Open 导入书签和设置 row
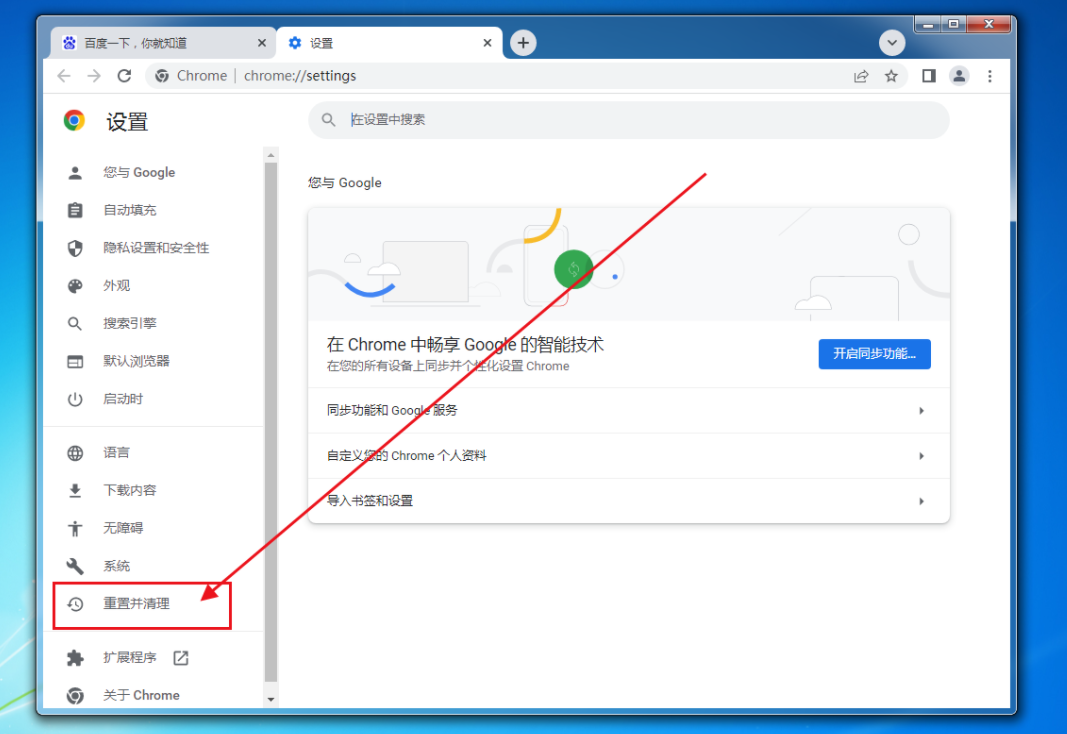This screenshot has height=734, width=1067. 629,501
